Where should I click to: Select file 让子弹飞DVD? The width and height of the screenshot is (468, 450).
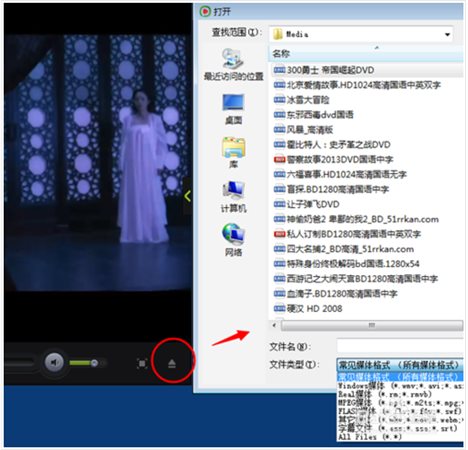point(307,204)
